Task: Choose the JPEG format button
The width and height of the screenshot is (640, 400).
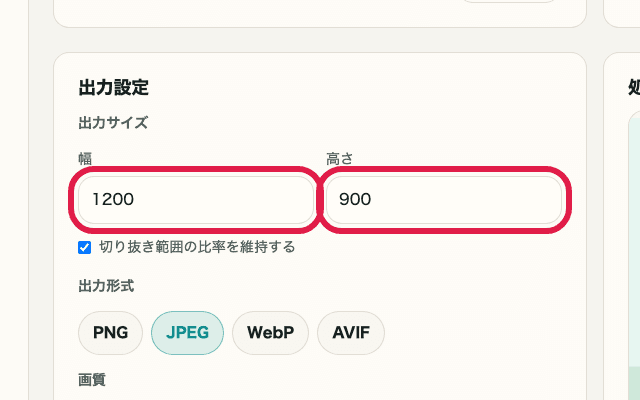Action: point(187,333)
